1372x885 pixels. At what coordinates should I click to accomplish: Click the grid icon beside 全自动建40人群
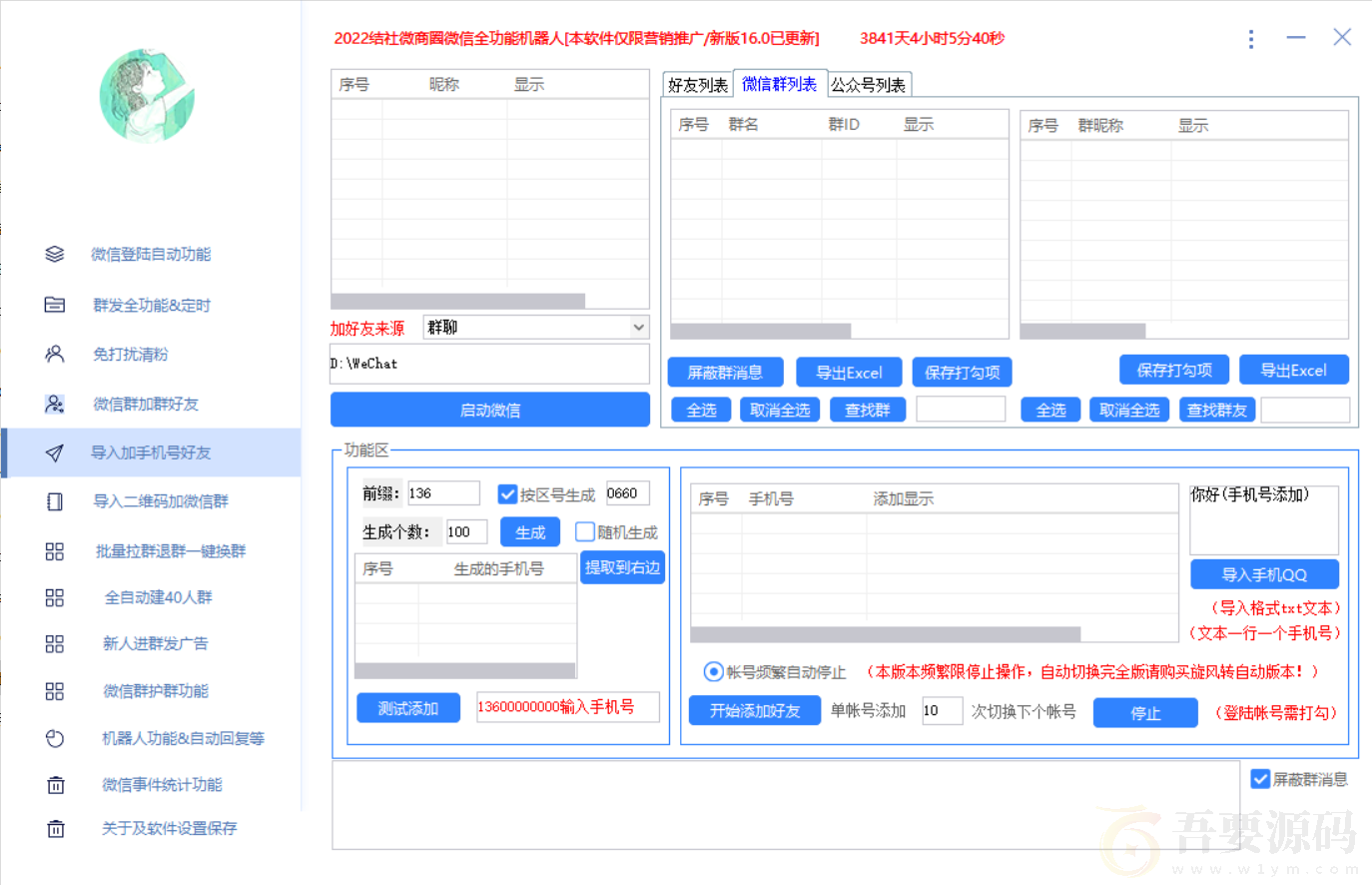coord(55,597)
